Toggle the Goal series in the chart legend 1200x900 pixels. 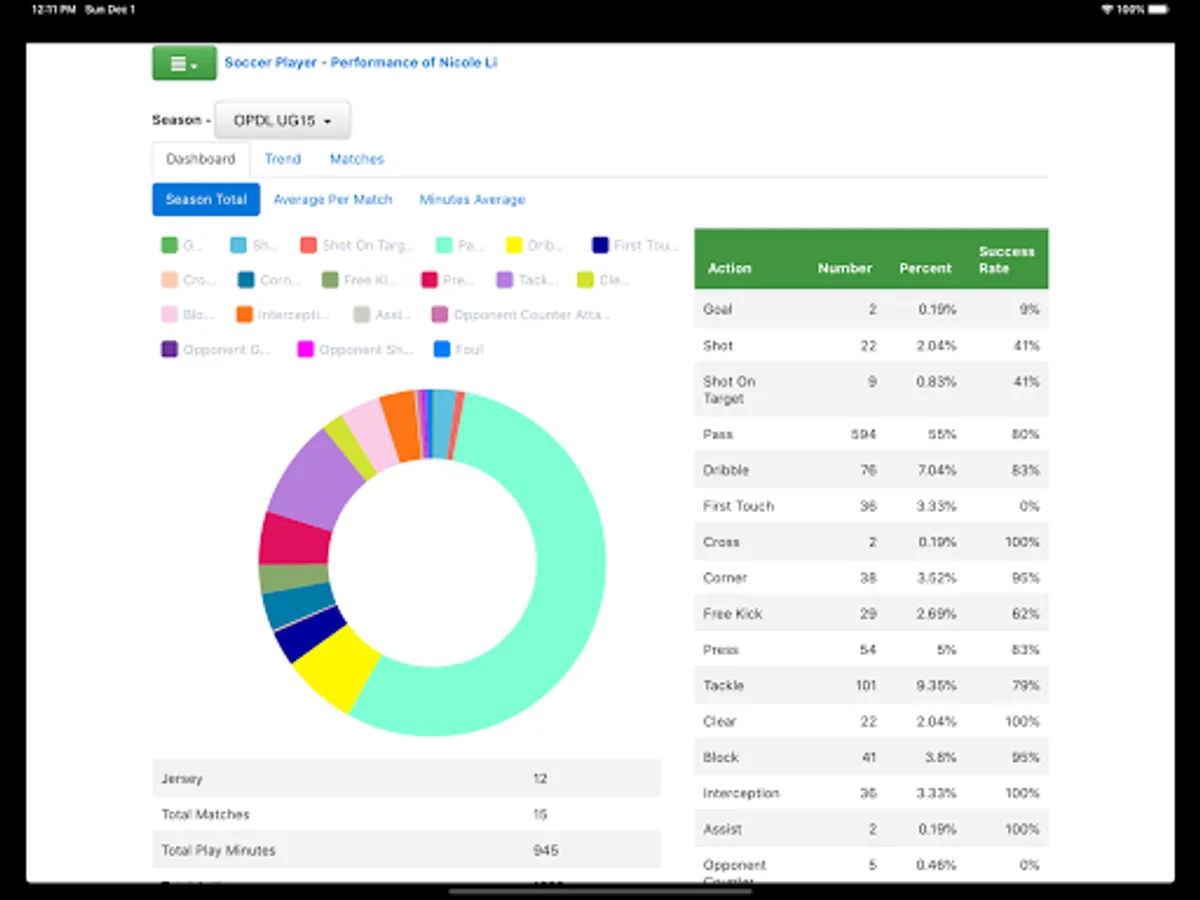[178, 245]
